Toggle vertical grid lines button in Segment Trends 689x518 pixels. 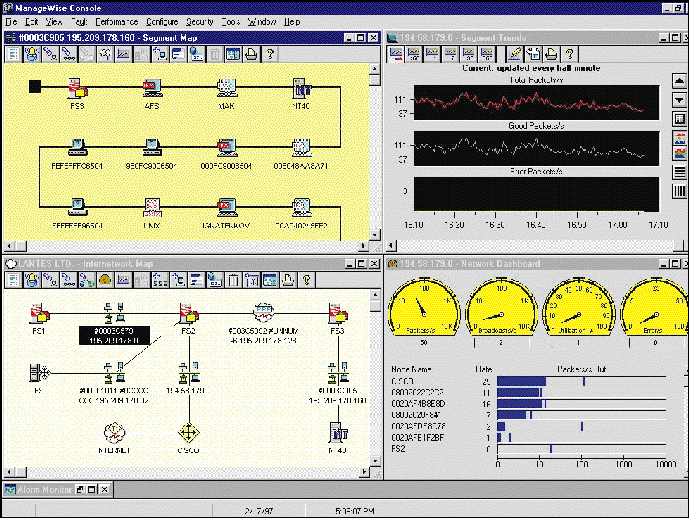[679, 191]
